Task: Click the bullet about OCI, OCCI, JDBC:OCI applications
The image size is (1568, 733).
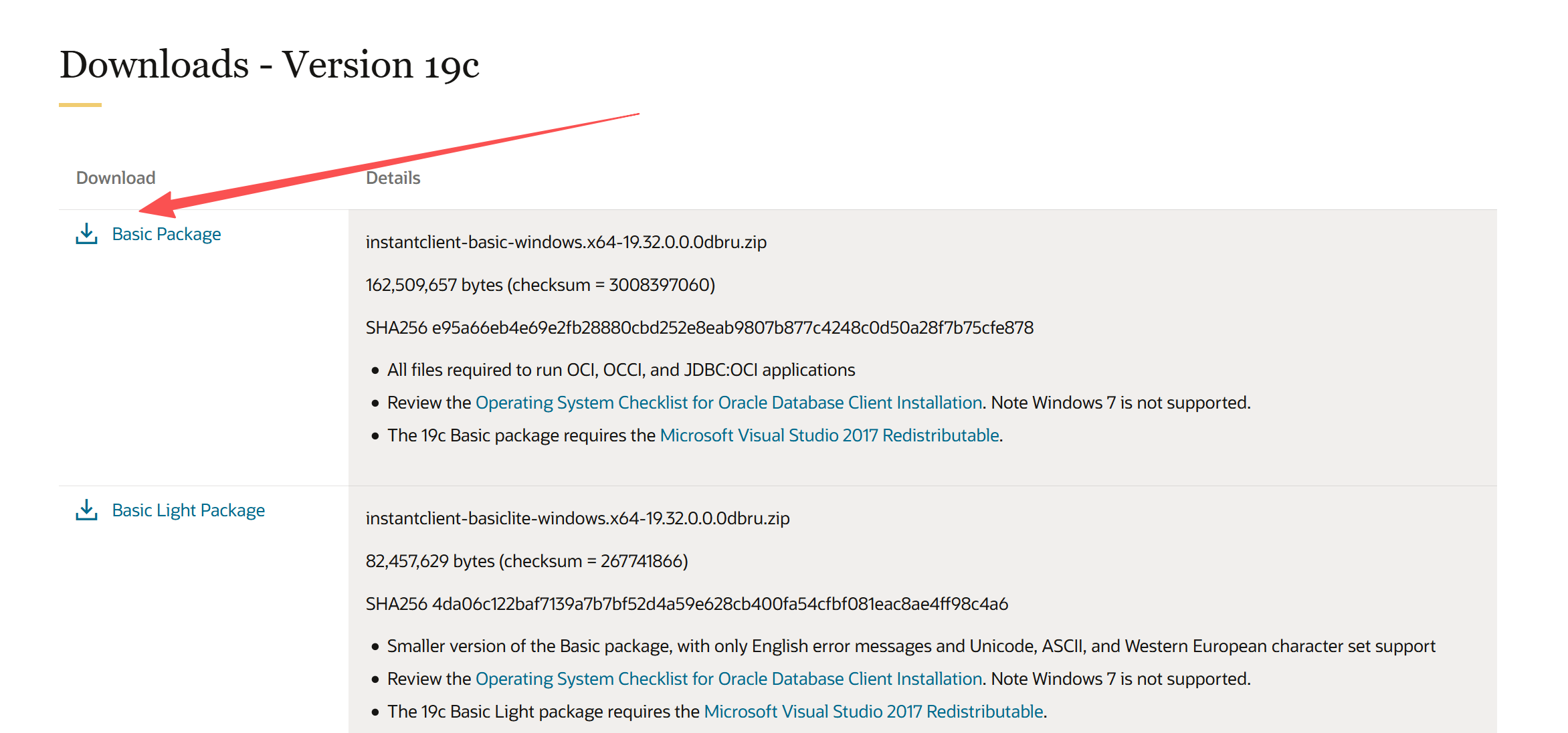Action: point(621,370)
